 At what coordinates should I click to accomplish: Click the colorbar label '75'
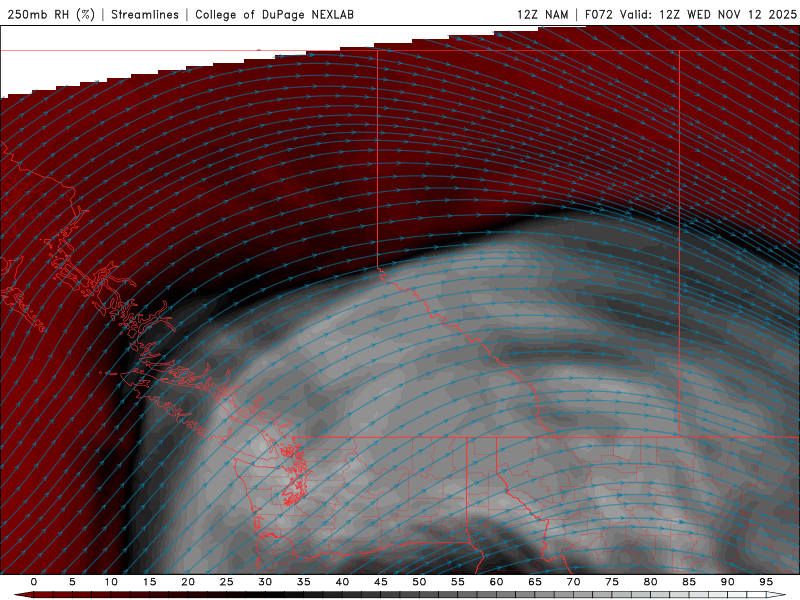612,582
